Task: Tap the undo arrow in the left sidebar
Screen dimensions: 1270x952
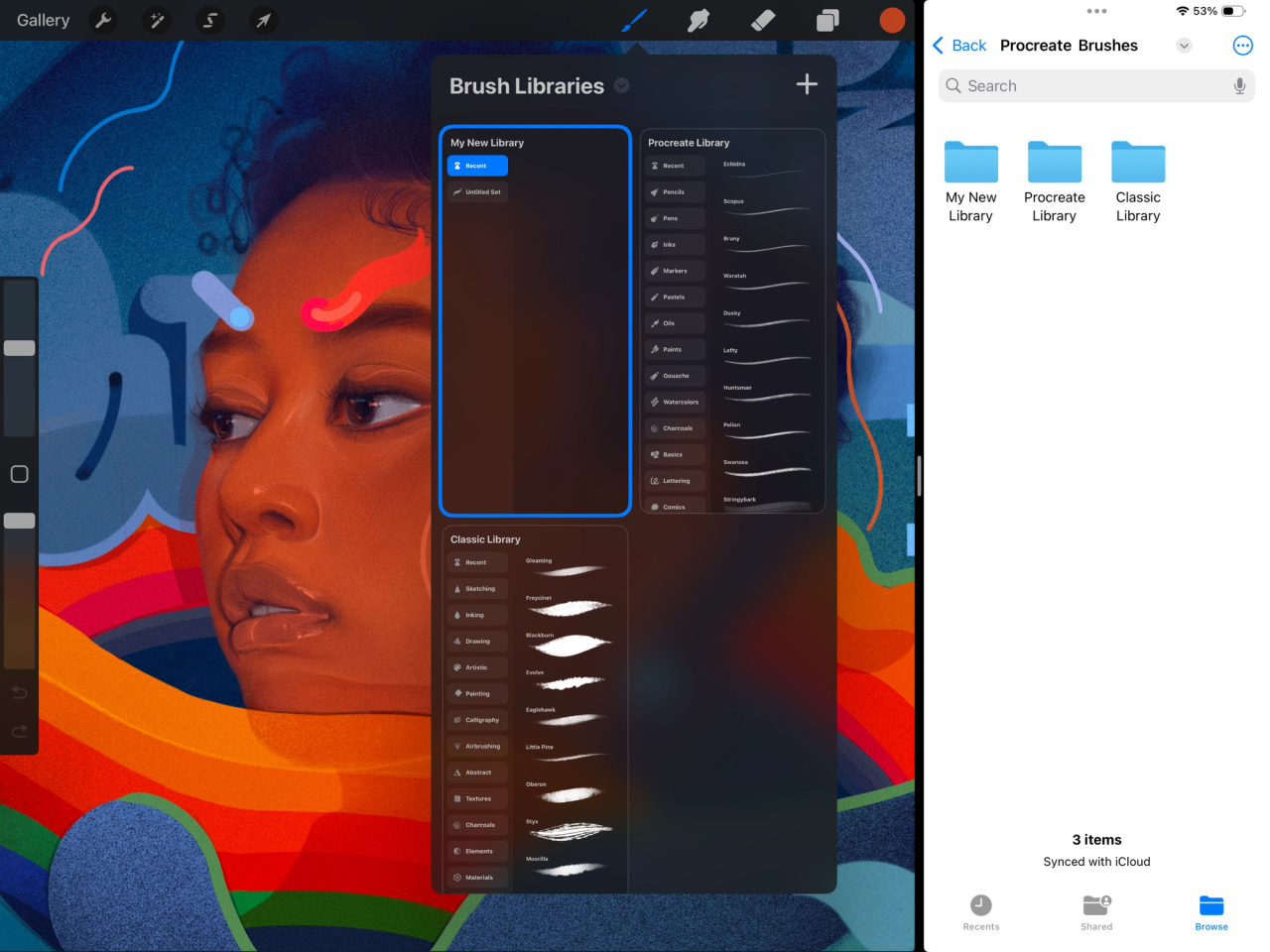Action: pyautogui.click(x=19, y=692)
